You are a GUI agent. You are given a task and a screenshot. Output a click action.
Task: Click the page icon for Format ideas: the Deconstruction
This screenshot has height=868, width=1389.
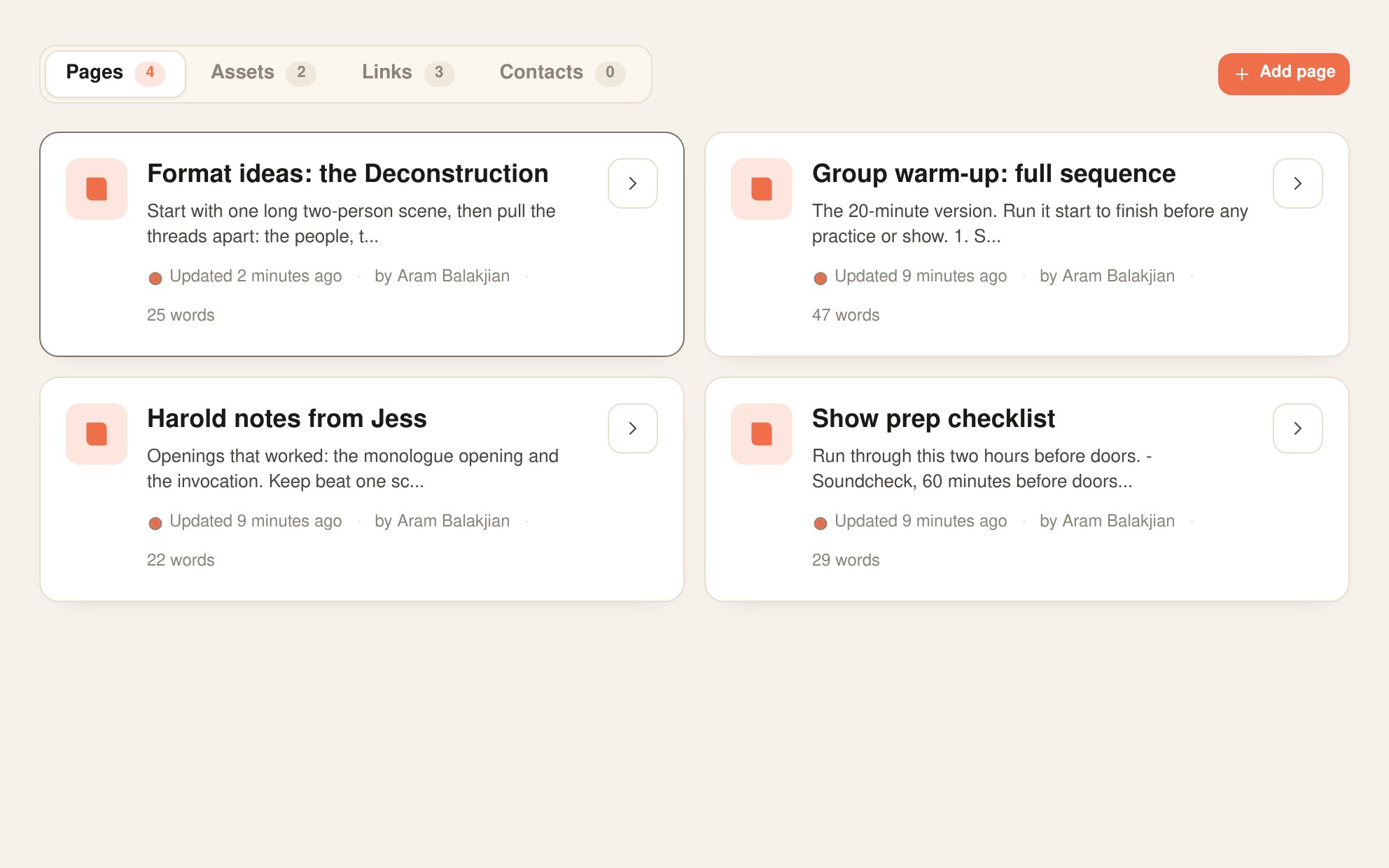pyautogui.click(x=97, y=189)
